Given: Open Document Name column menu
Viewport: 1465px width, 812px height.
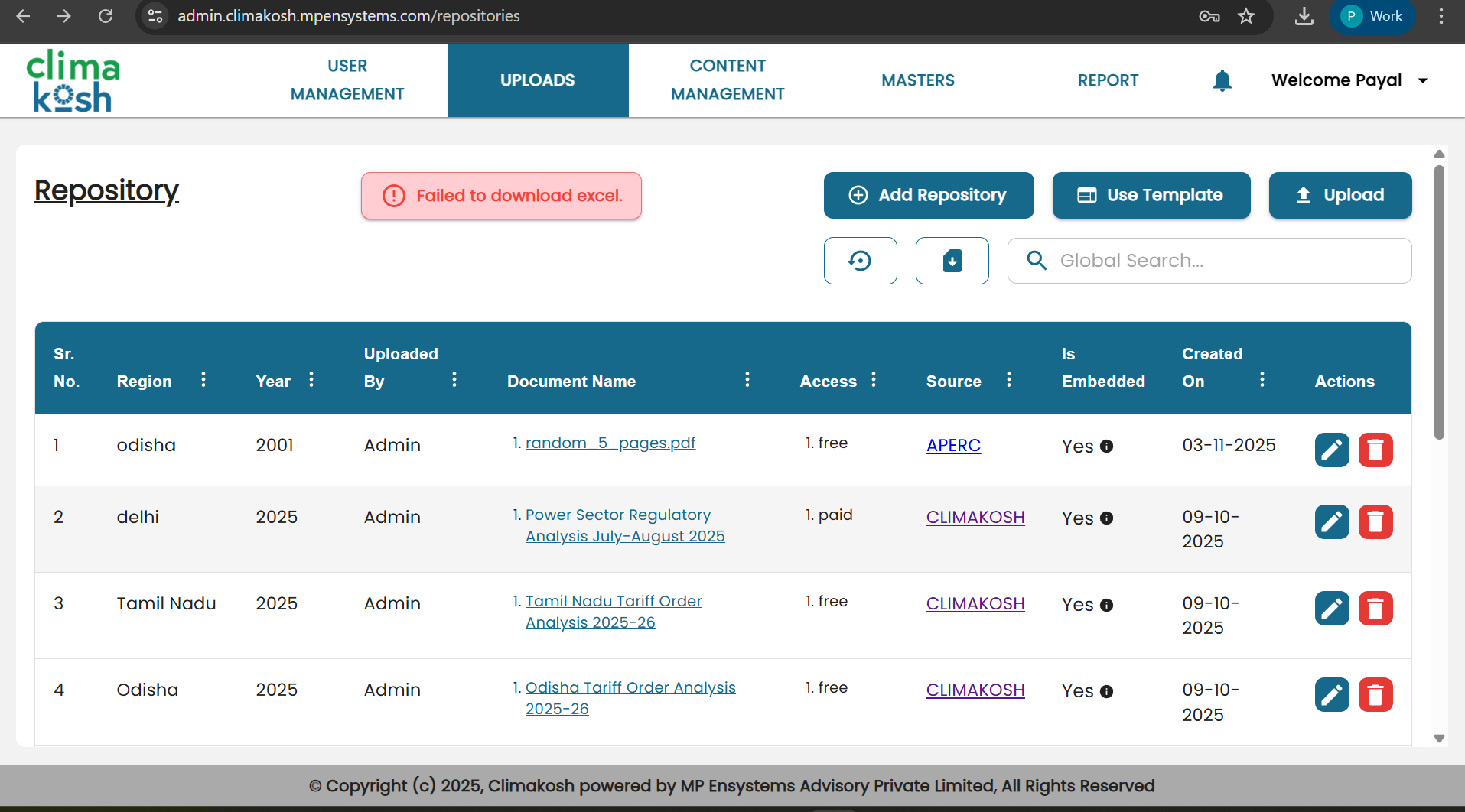Looking at the screenshot, I should (747, 380).
